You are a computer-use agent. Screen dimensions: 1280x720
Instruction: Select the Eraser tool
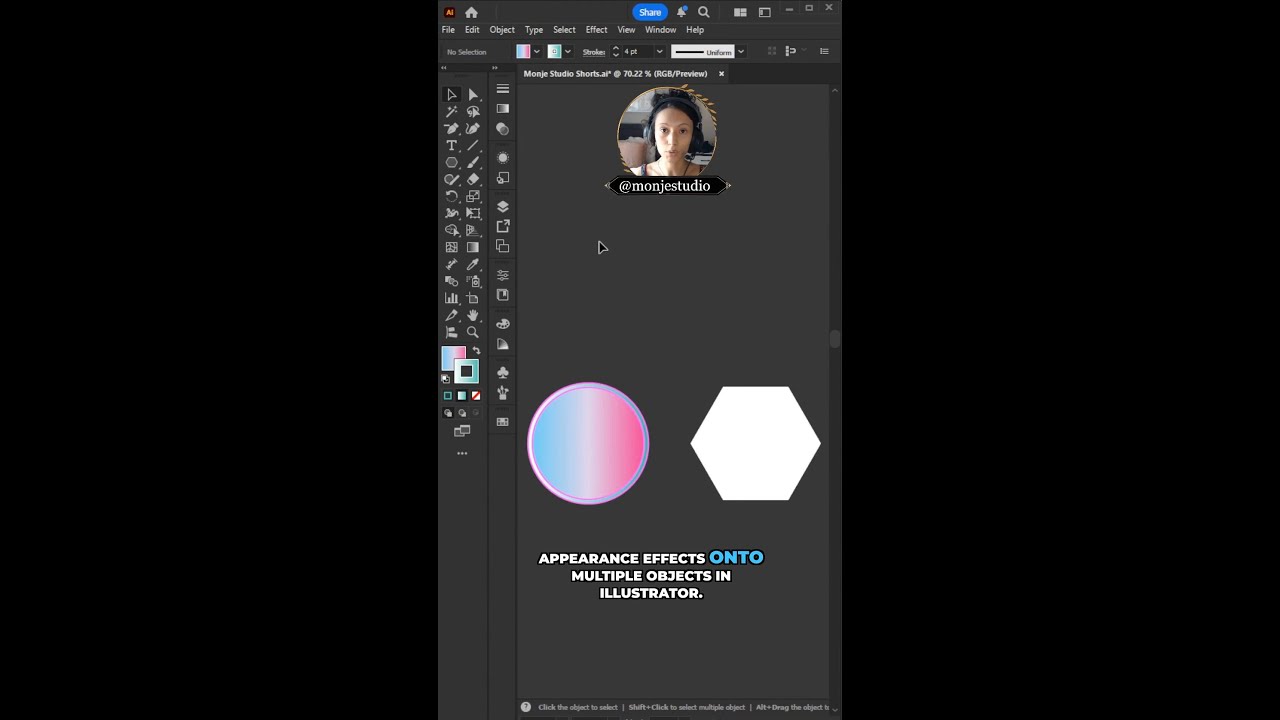[x=473, y=180]
